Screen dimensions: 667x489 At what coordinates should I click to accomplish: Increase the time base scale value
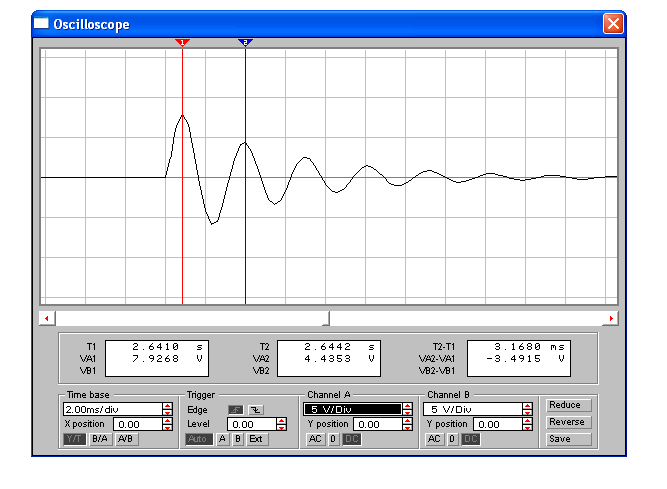click(x=168, y=406)
